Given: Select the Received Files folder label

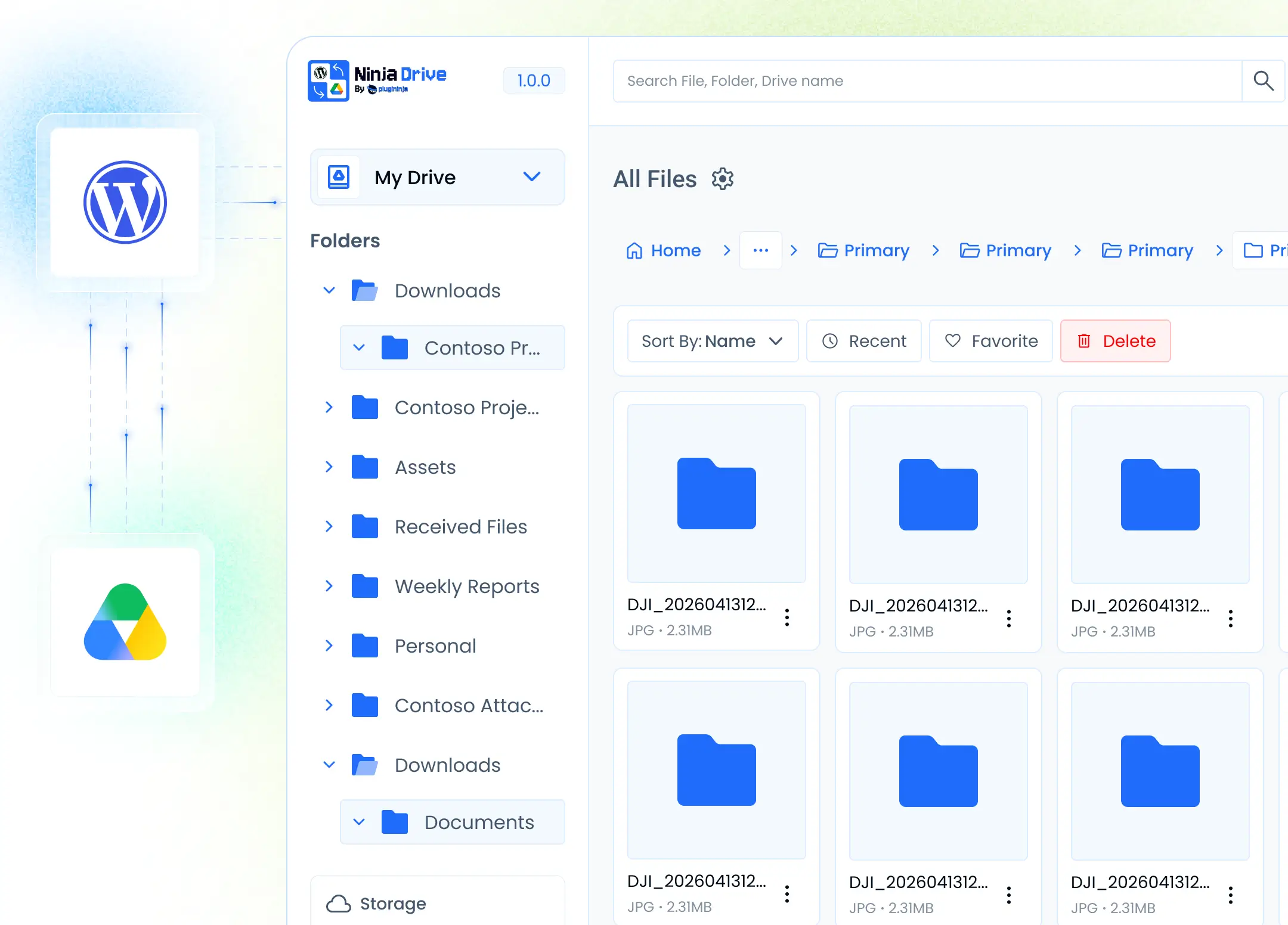Looking at the screenshot, I should [x=461, y=526].
